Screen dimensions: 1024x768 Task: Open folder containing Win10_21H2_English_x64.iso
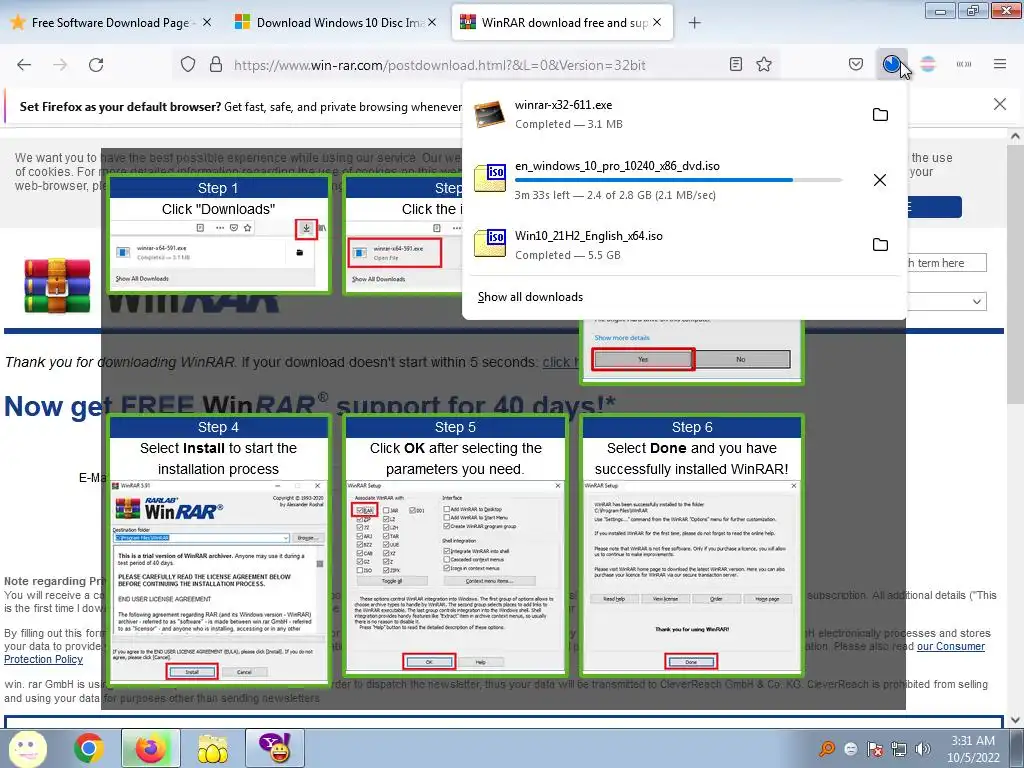[880, 244]
